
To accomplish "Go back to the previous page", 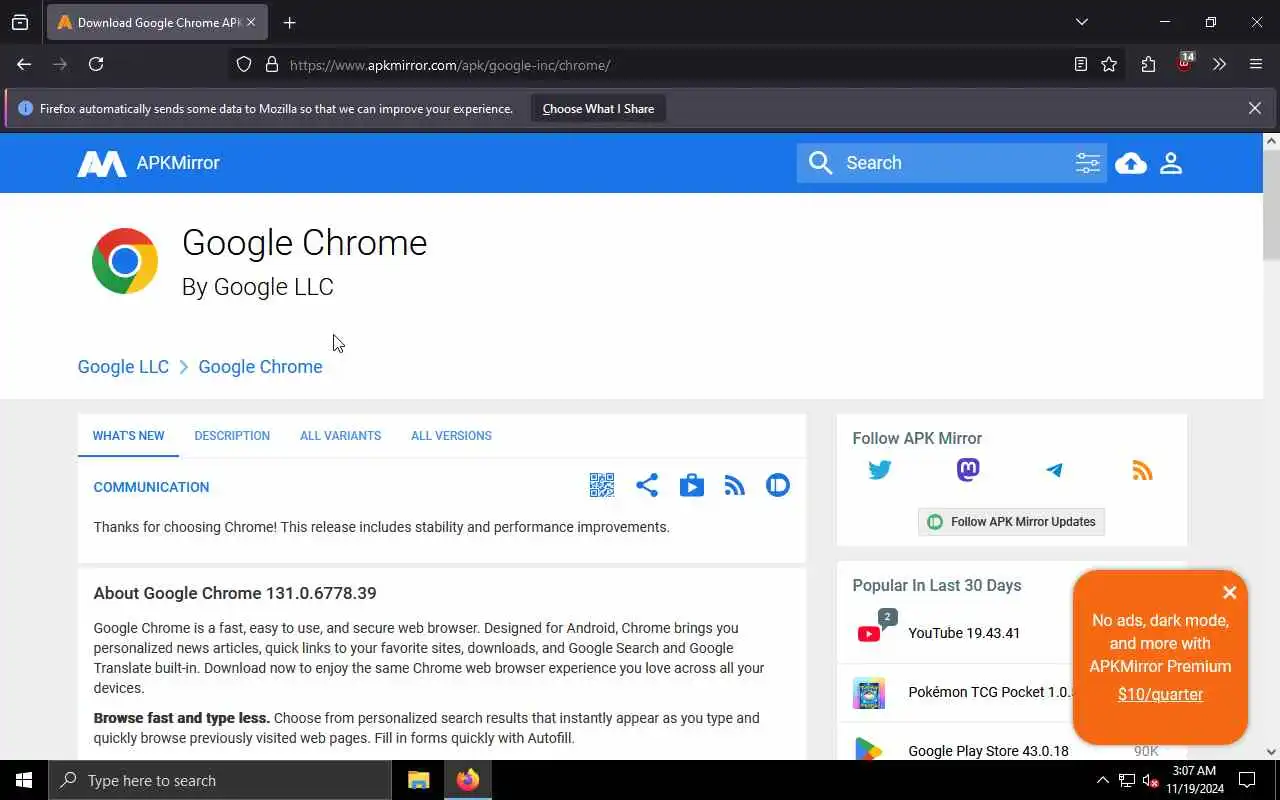I will [x=24, y=64].
